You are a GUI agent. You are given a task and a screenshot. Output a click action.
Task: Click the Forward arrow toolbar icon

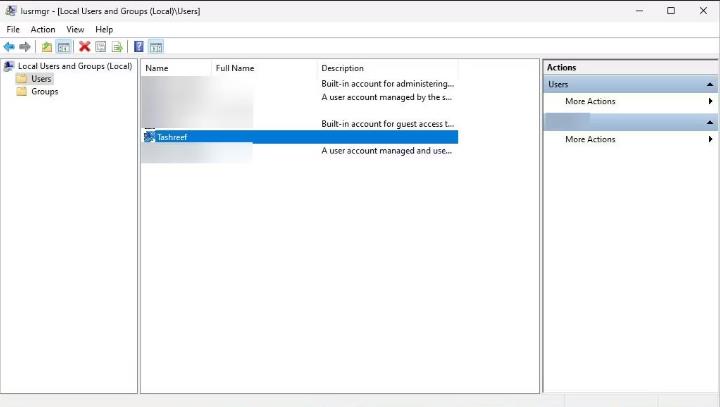pos(25,47)
